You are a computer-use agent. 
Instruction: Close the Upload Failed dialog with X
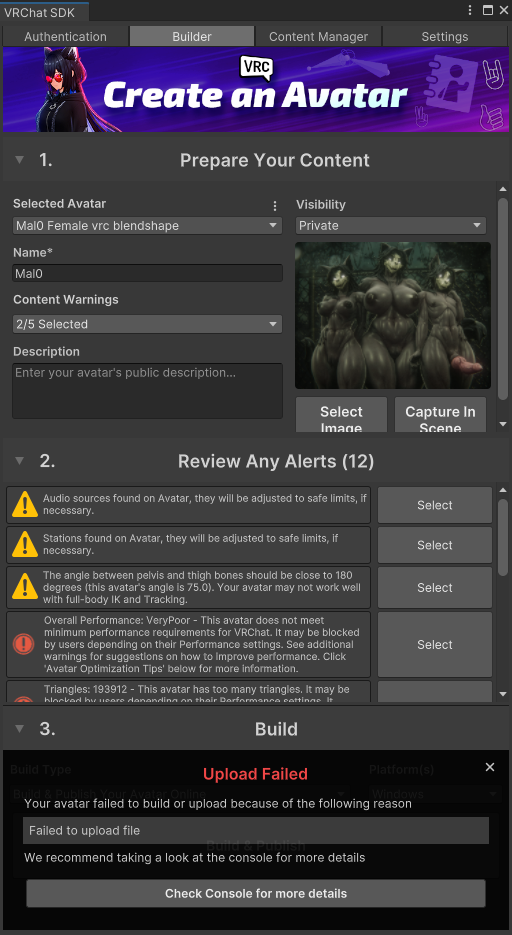(x=490, y=767)
